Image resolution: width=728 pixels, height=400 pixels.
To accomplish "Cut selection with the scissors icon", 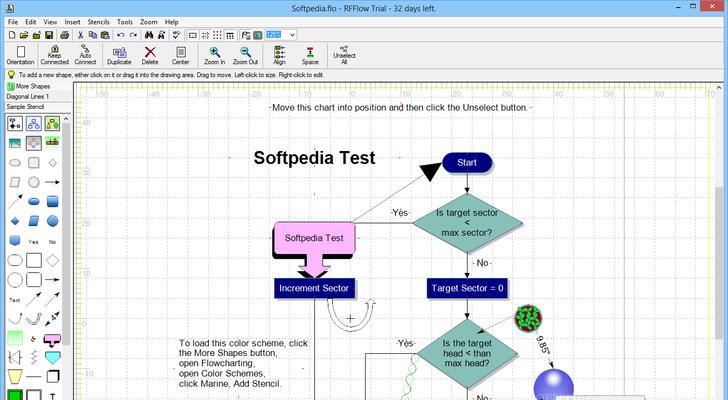I will 80,35.
